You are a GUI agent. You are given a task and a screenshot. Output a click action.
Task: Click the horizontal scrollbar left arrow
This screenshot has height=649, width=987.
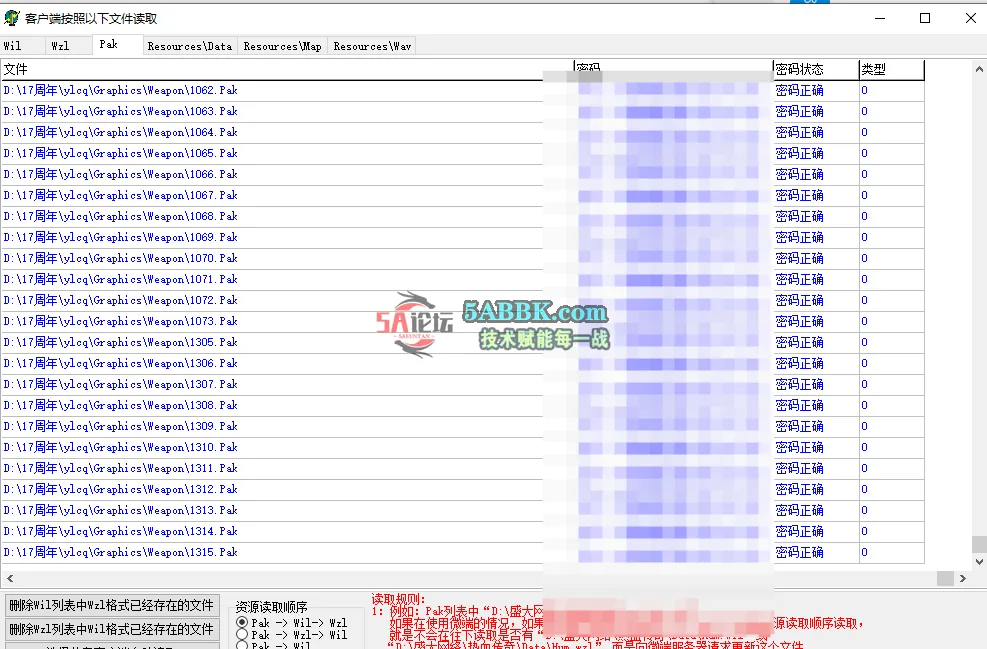tap(9, 578)
